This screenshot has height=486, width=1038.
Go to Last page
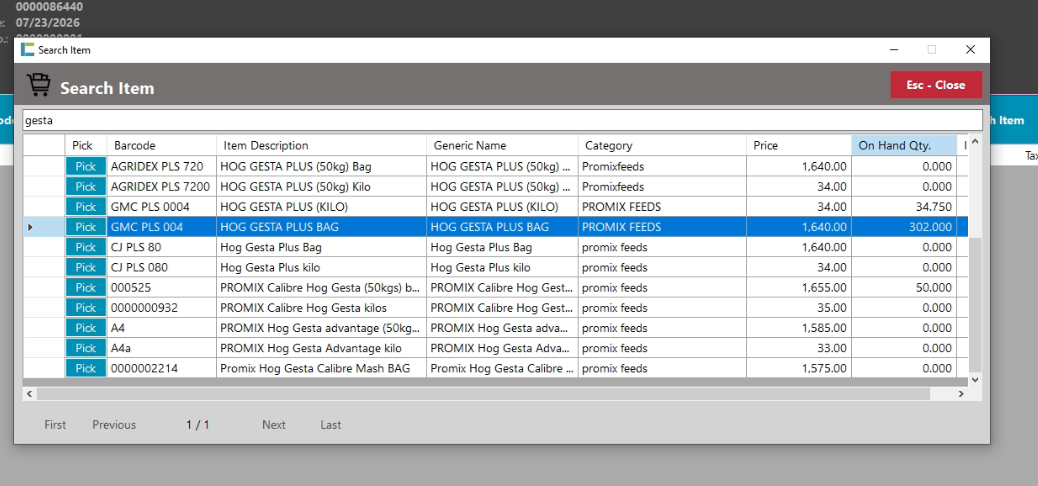[x=331, y=425]
